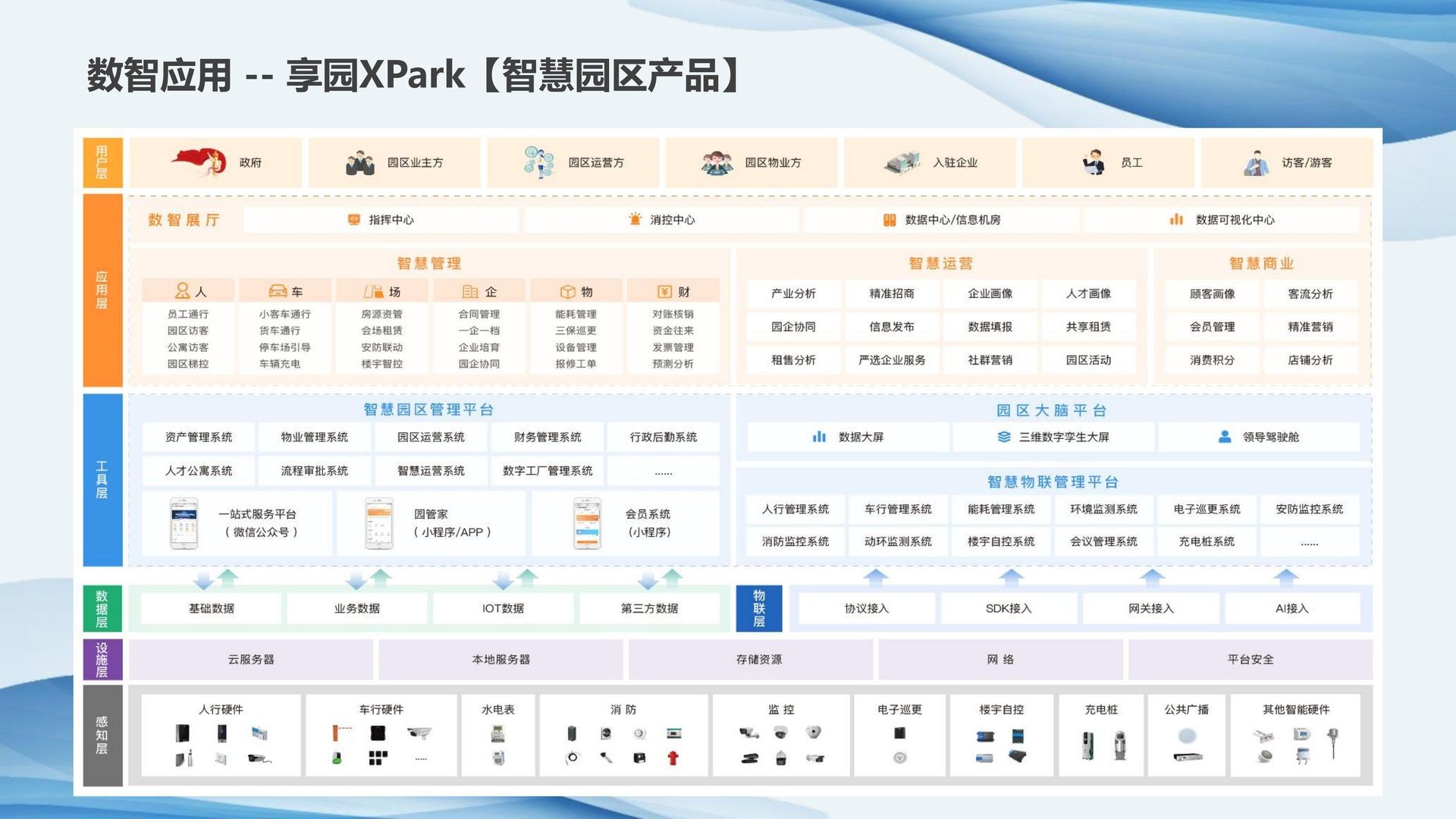Click the 数据中心/信息机房 server icon
1456x819 pixels.
890,220
